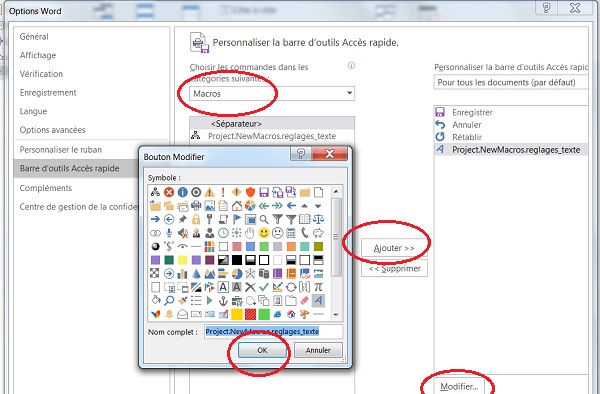Pick the paint bucket symbol
Viewport: 600px width, 394px height.
coord(155,301)
